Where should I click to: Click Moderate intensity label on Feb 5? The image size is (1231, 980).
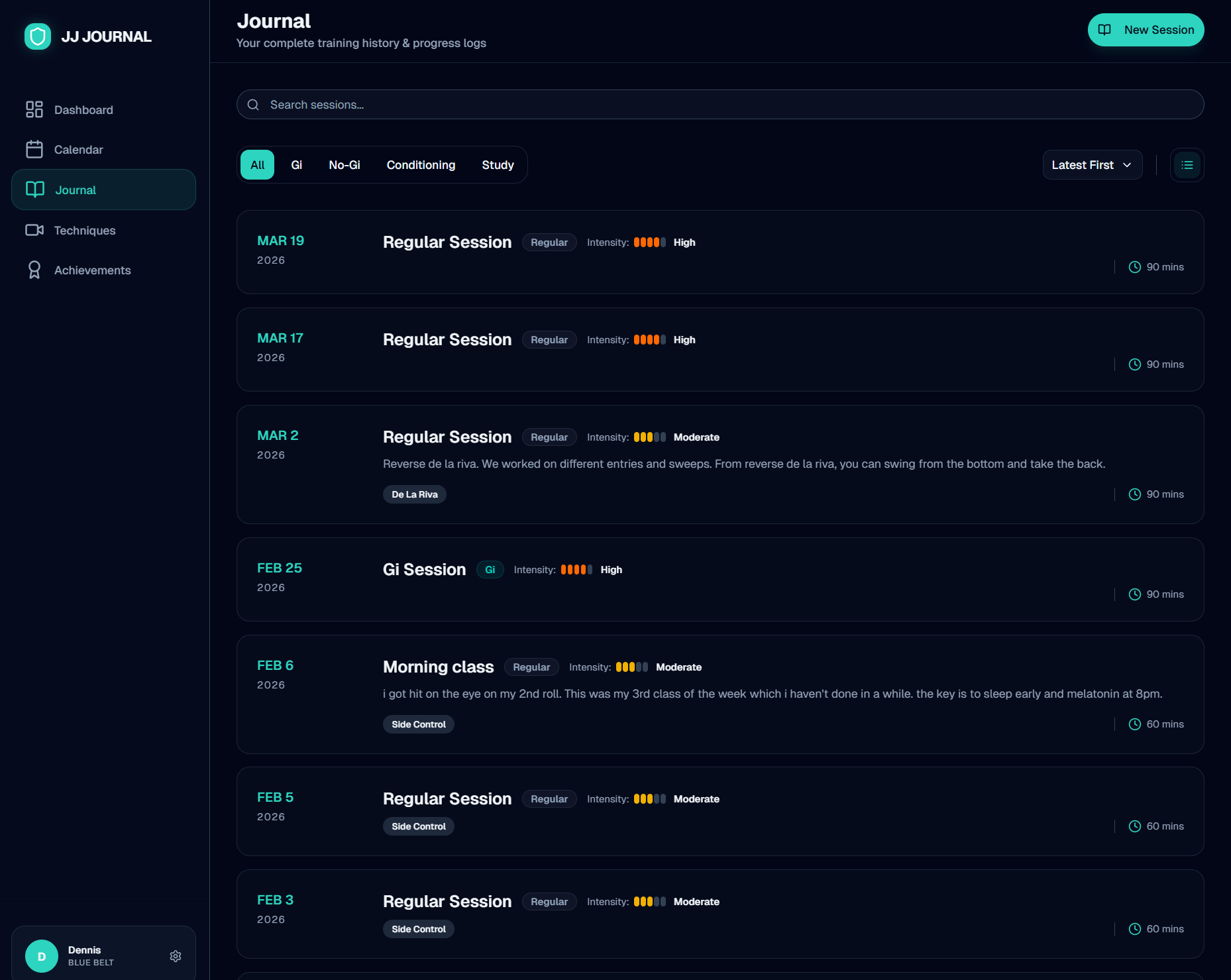pos(696,799)
